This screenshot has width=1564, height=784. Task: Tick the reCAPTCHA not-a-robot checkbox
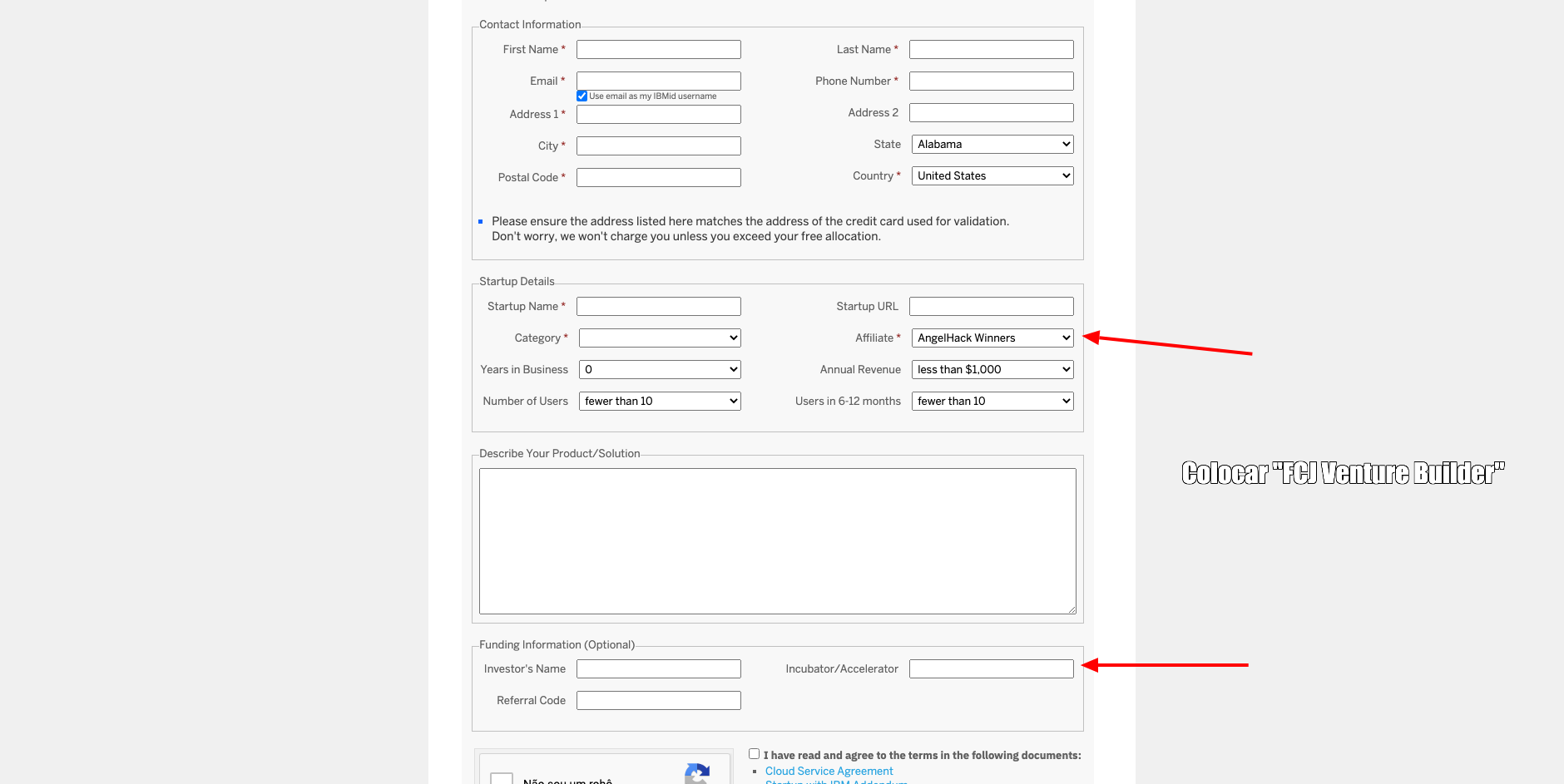[502, 779]
